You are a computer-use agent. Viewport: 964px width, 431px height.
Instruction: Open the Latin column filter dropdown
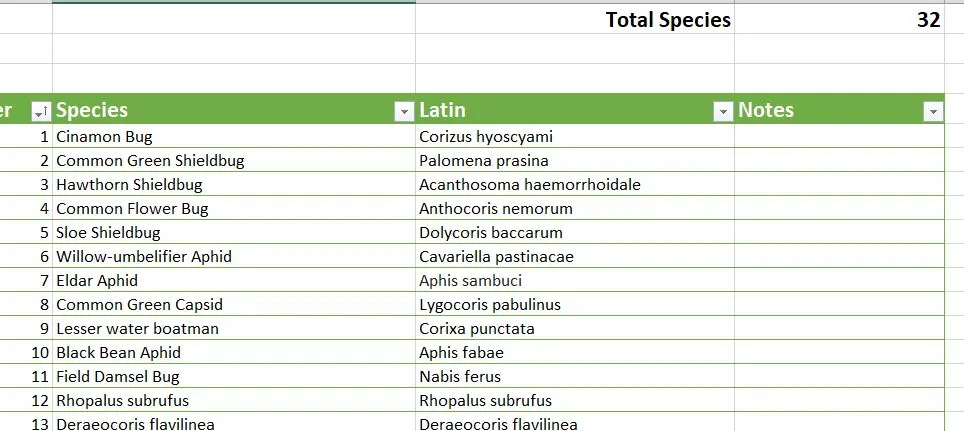(723, 111)
